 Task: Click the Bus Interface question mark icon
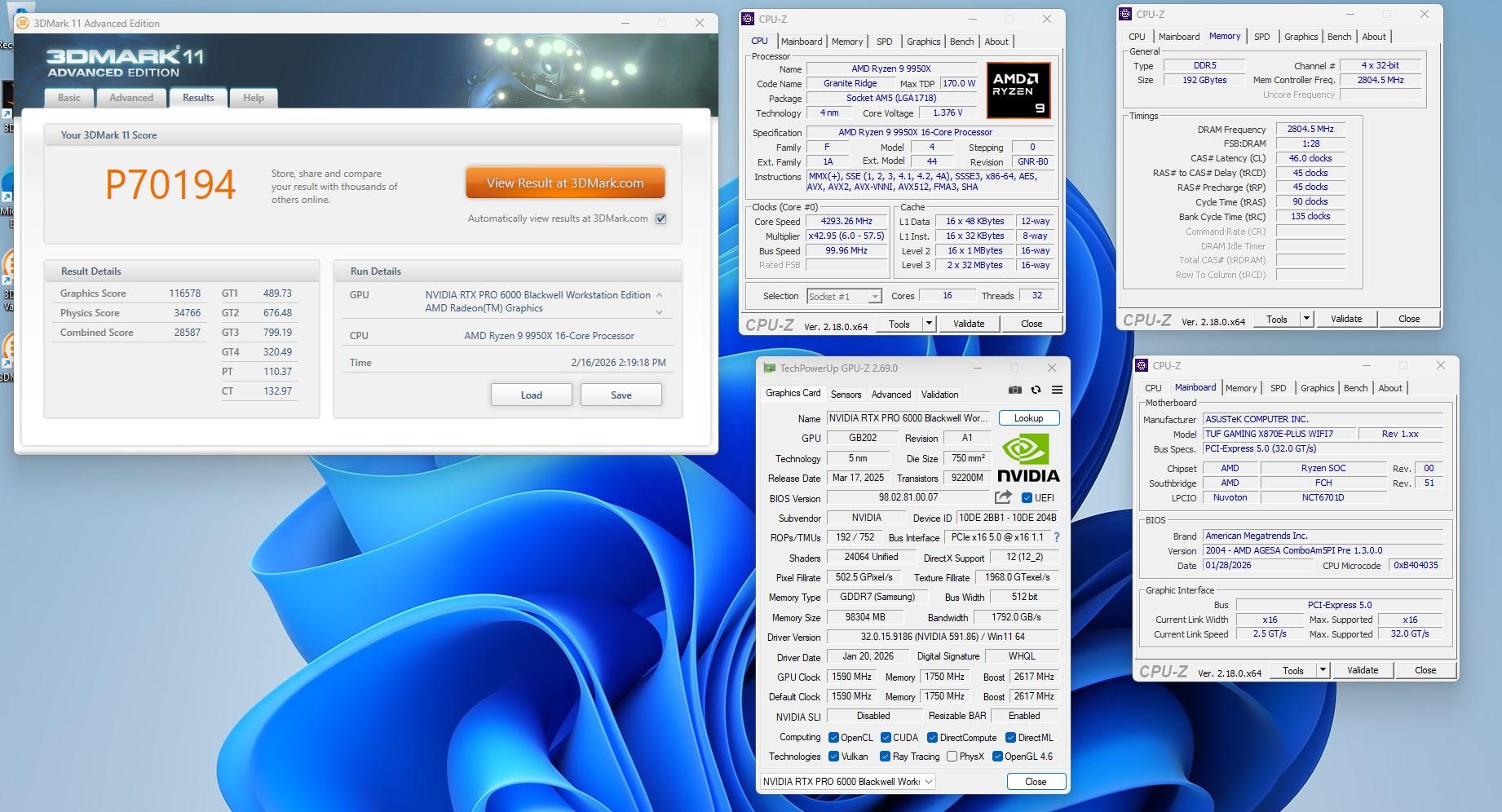click(1057, 537)
